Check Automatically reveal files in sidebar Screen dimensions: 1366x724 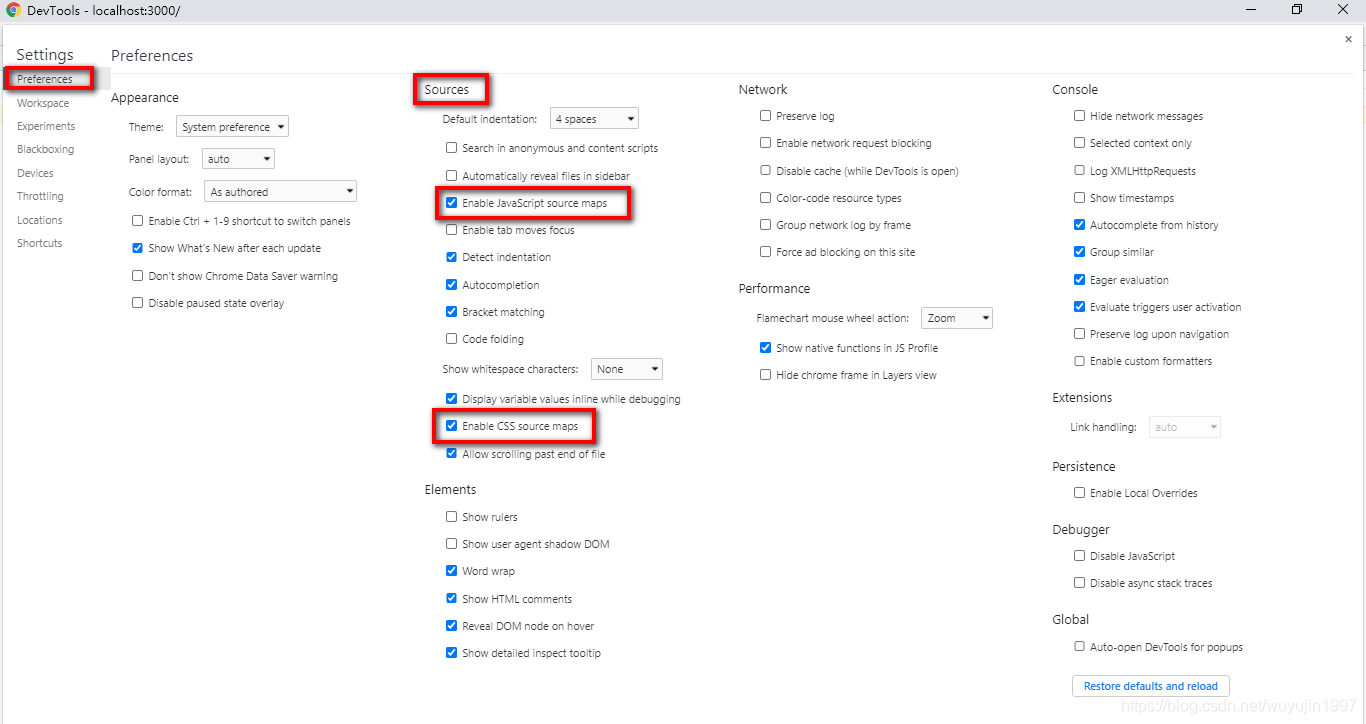pos(451,176)
